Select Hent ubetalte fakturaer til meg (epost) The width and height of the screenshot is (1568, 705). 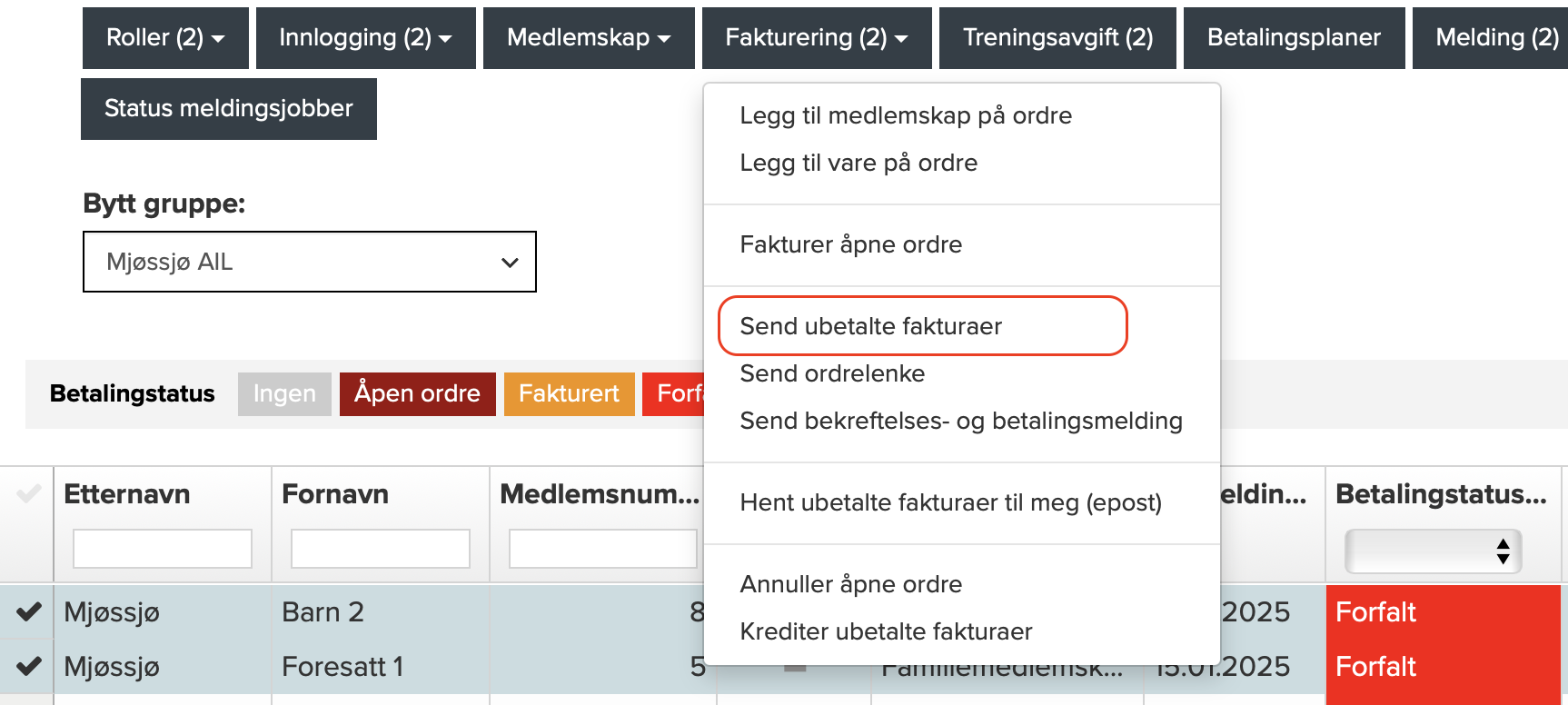[961, 502]
